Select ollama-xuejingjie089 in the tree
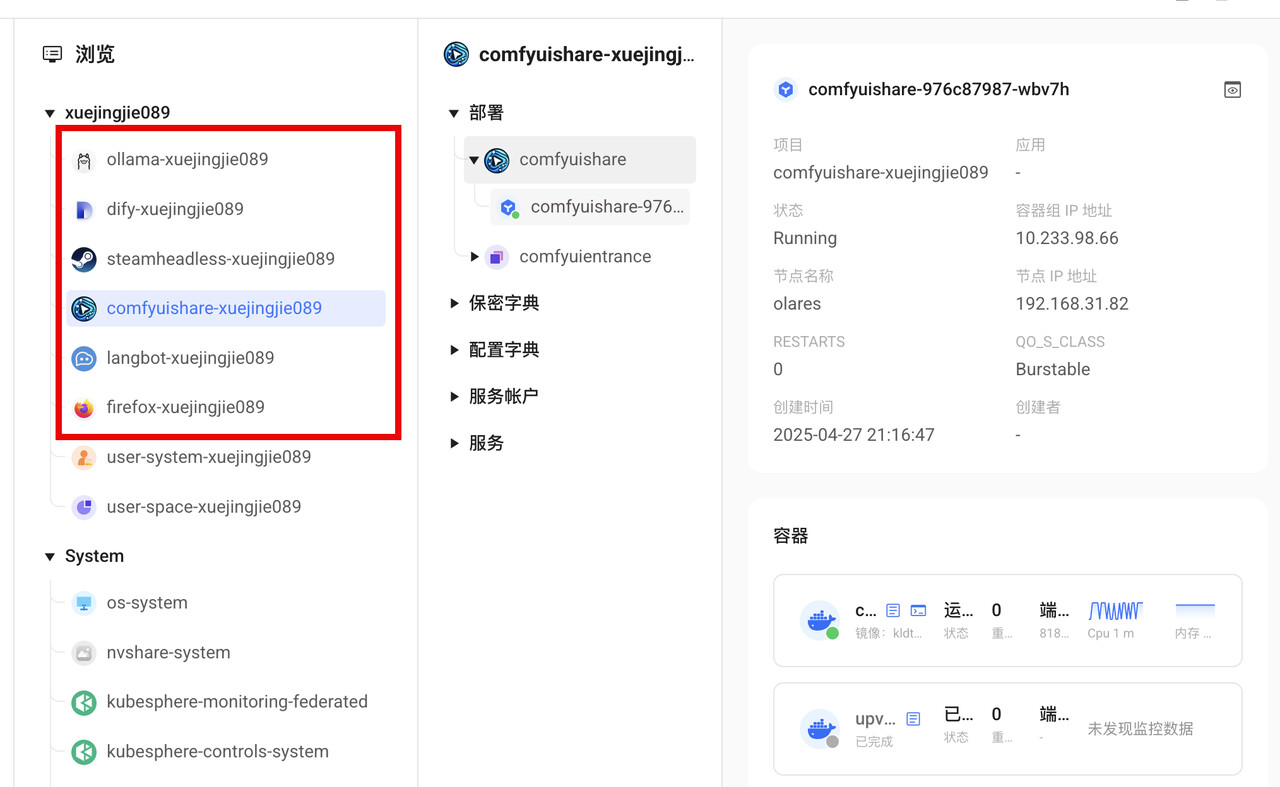The width and height of the screenshot is (1280, 787). (187, 159)
